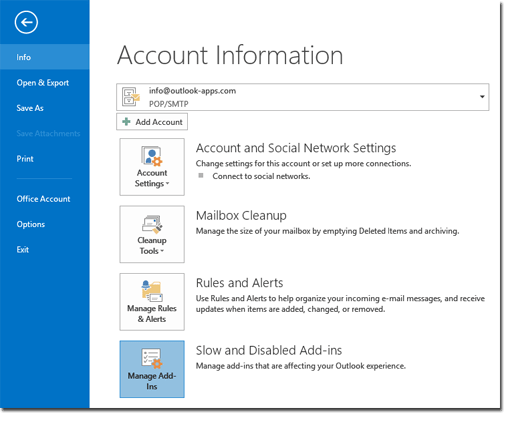Click the POP/SMTP account type text
Image resolution: width=519 pixels, height=431 pixels.
(169, 104)
